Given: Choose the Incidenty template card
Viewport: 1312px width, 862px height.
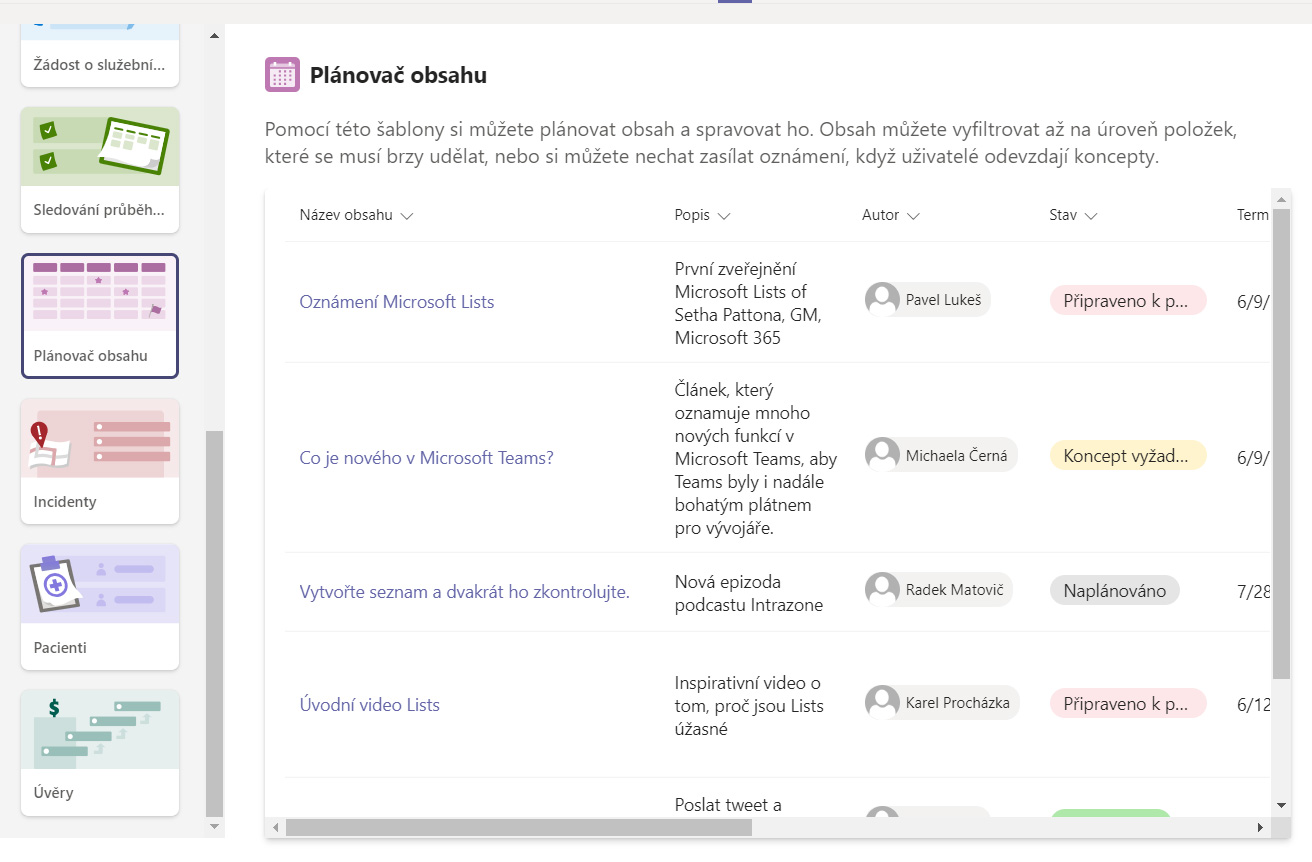Looking at the screenshot, I should 100,461.
